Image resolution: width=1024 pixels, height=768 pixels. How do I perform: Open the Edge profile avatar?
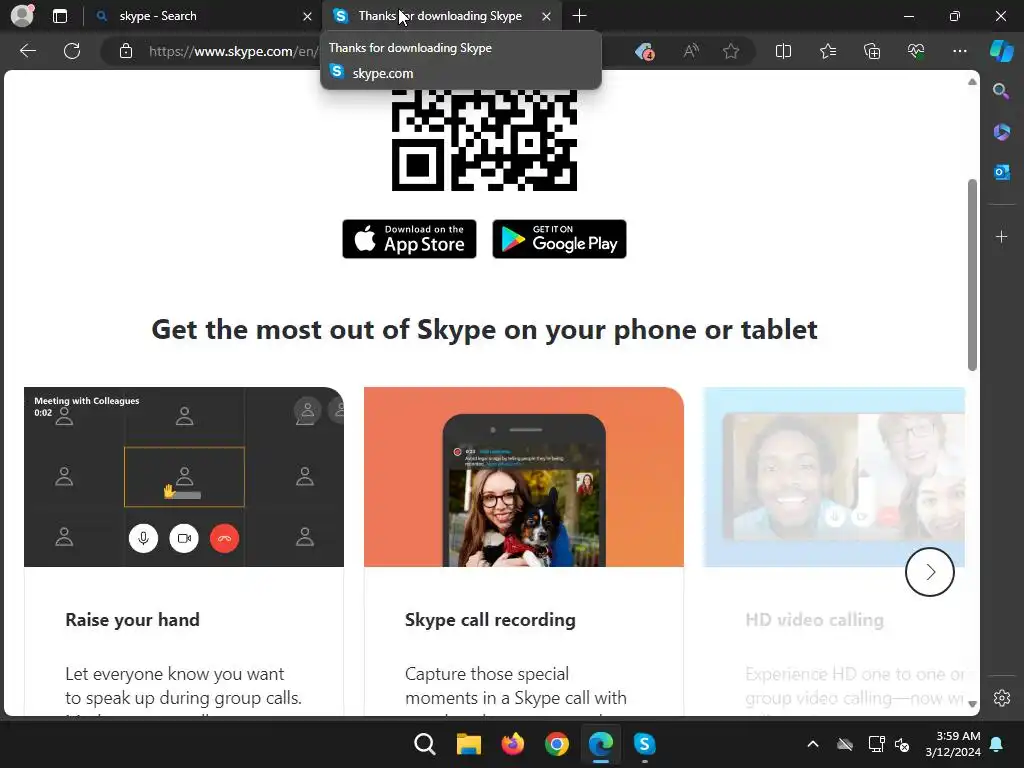click(x=22, y=16)
